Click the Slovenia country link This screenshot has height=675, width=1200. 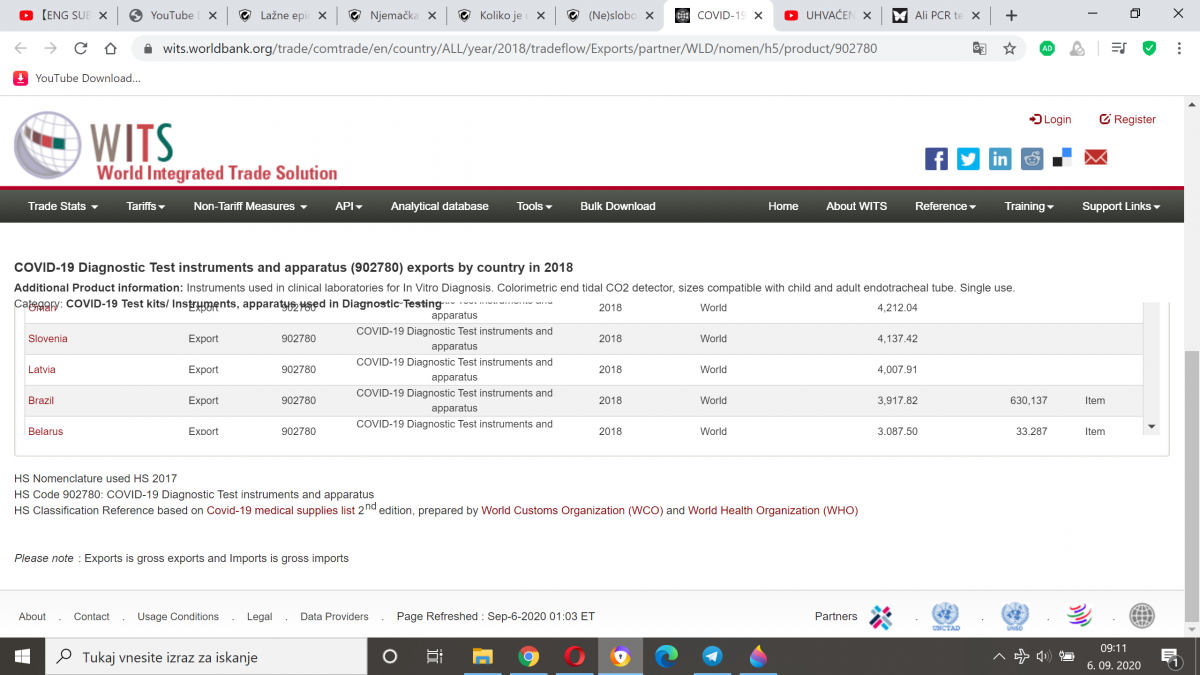click(x=48, y=339)
